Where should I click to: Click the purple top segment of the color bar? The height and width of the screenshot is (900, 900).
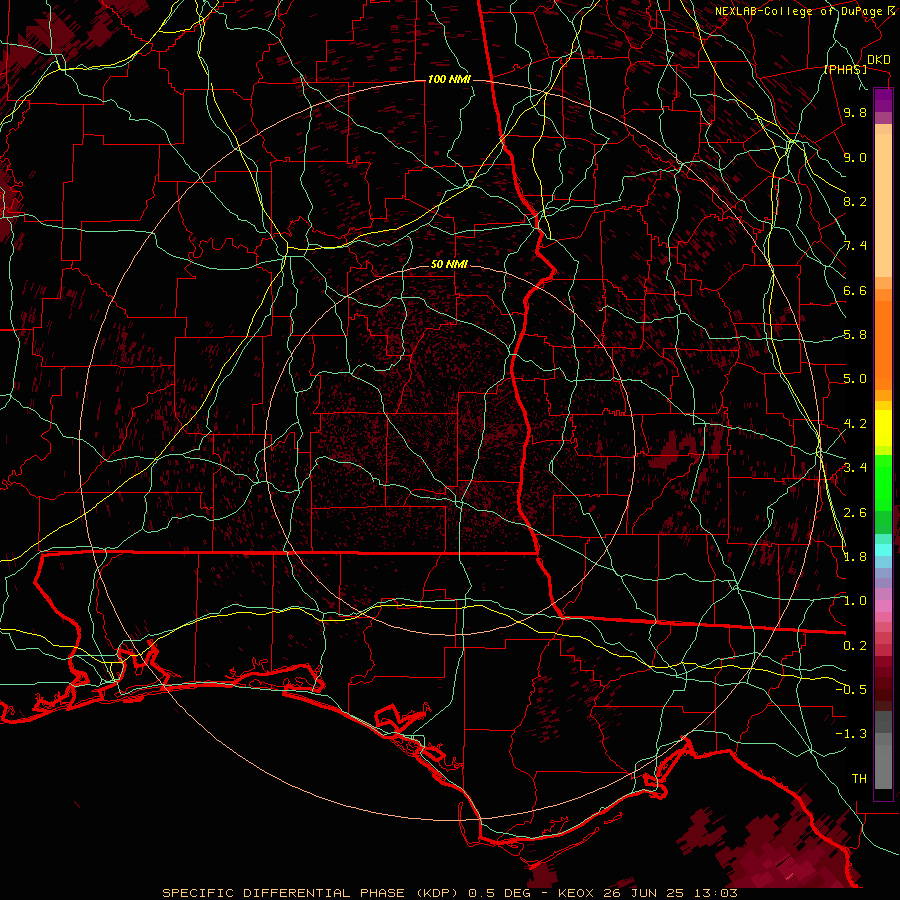pyautogui.click(x=883, y=100)
